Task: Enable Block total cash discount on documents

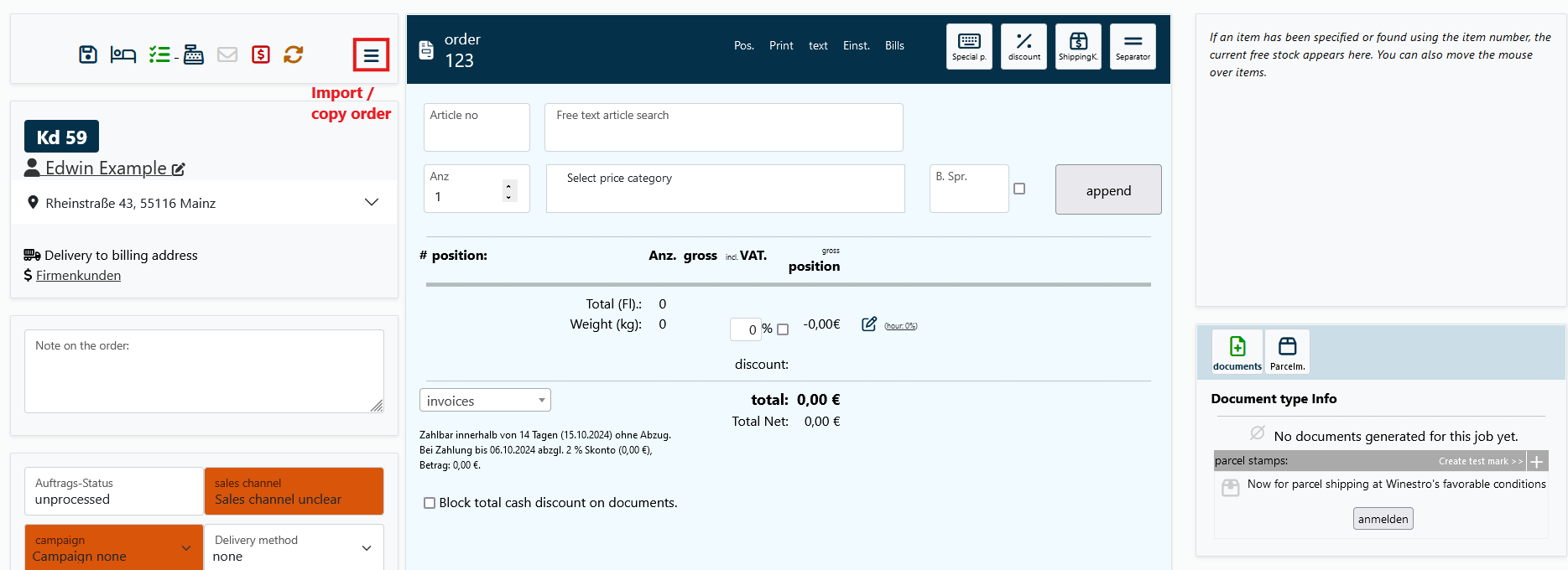Action: coord(430,503)
